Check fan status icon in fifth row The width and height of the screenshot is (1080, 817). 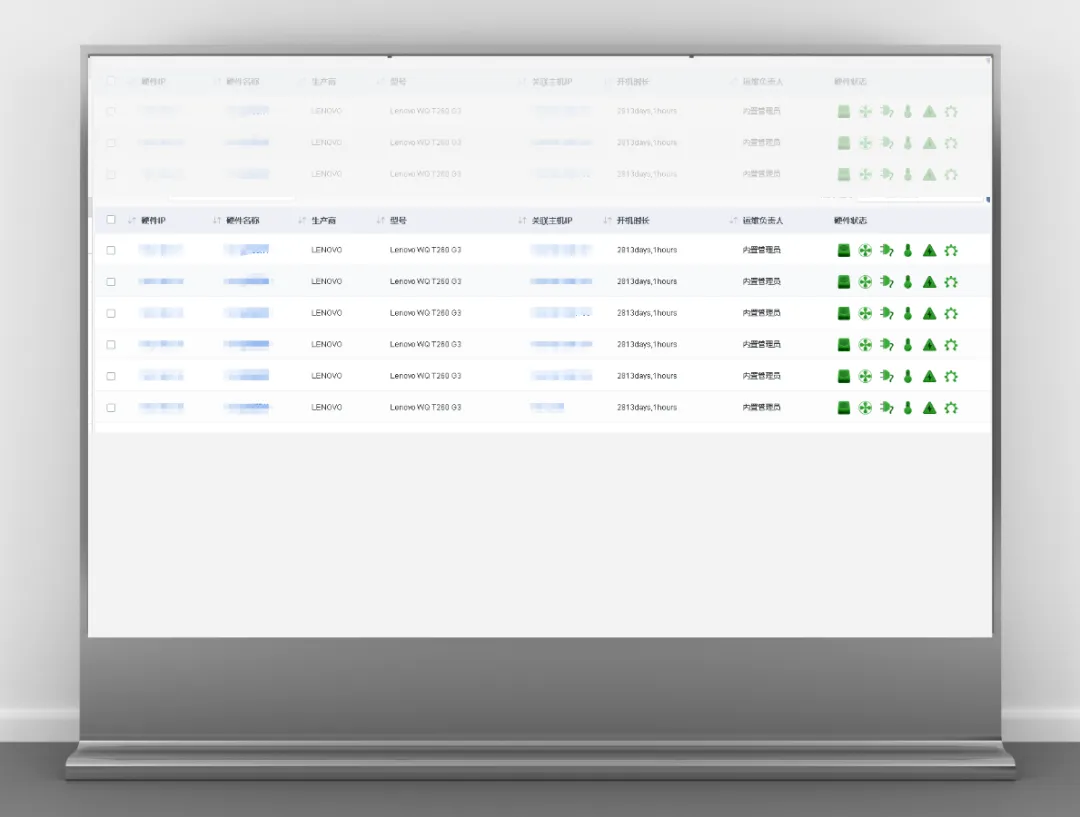(x=865, y=376)
